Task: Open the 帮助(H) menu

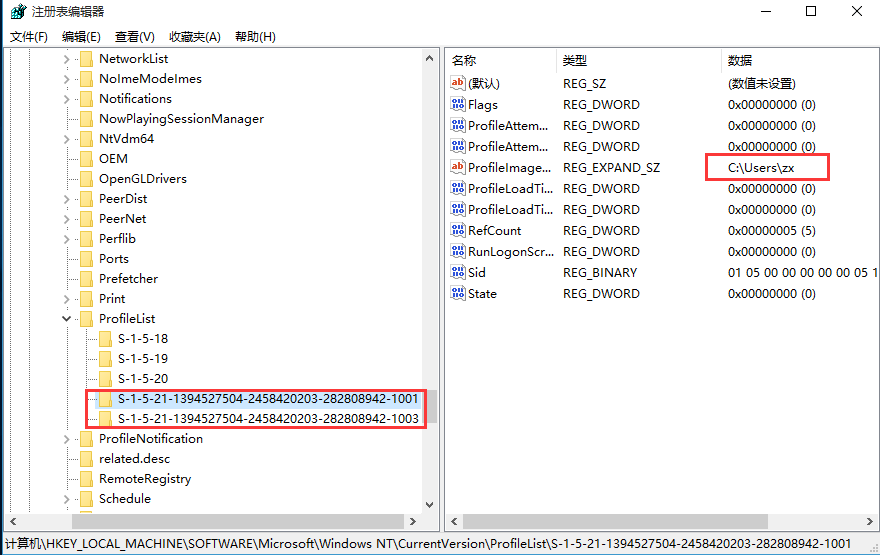Action: click(x=255, y=37)
